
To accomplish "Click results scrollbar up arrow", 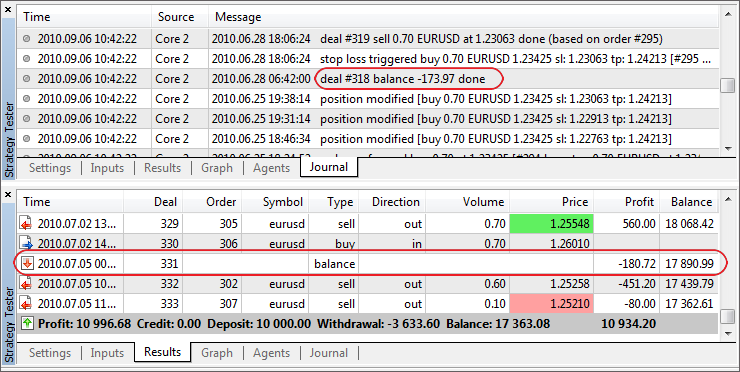I will (728, 199).
